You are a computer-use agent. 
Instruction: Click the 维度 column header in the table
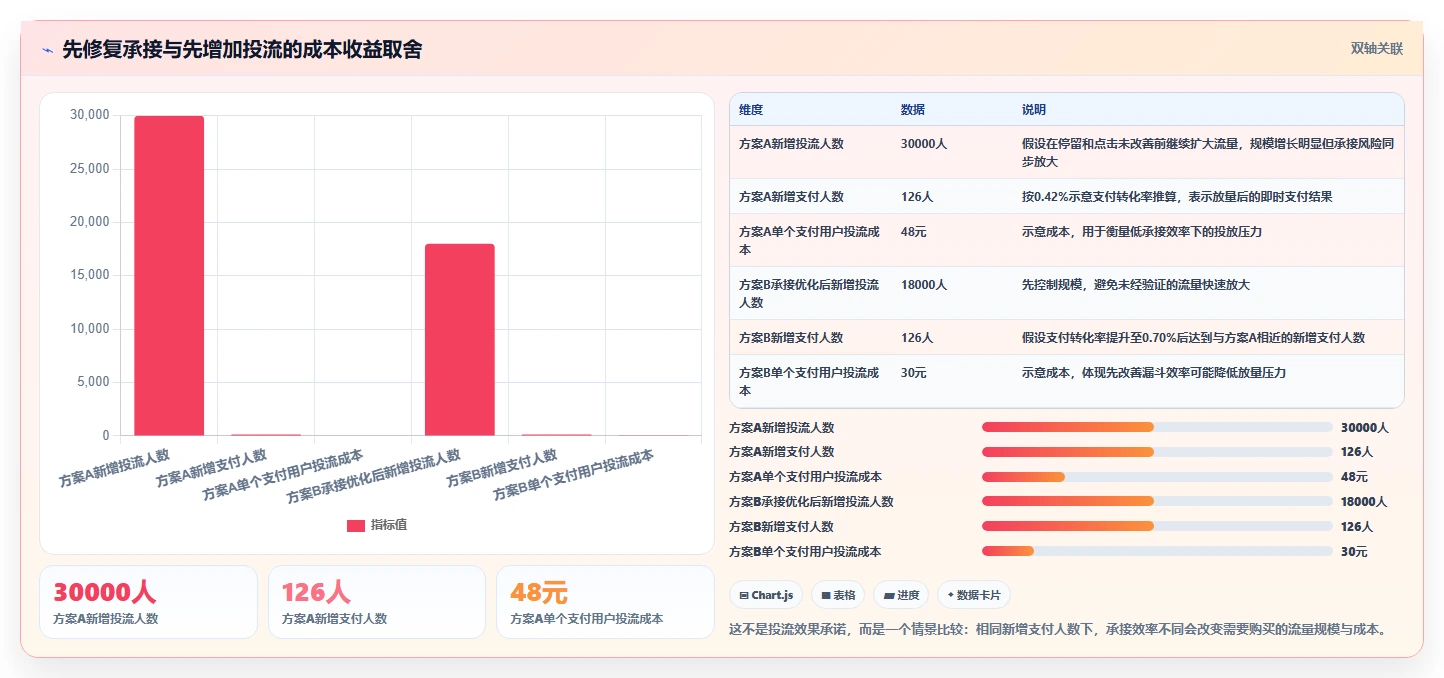(751, 110)
